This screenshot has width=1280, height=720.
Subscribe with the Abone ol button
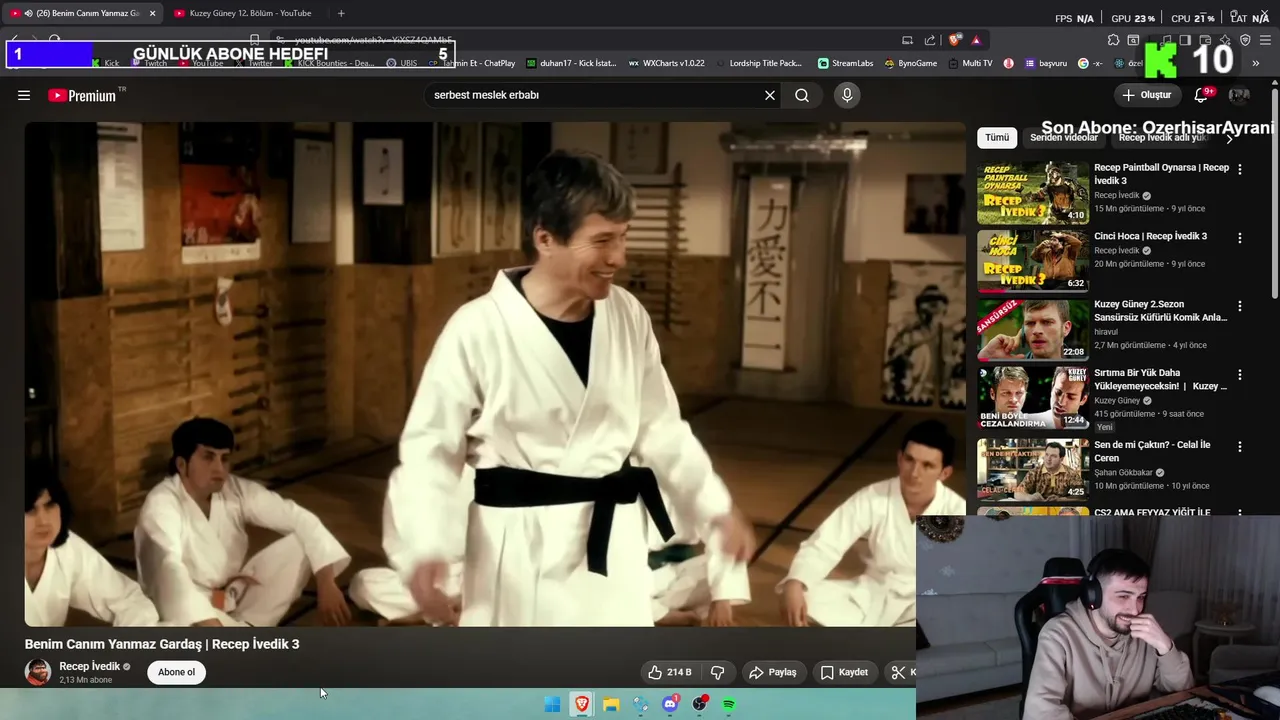[176, 672]
